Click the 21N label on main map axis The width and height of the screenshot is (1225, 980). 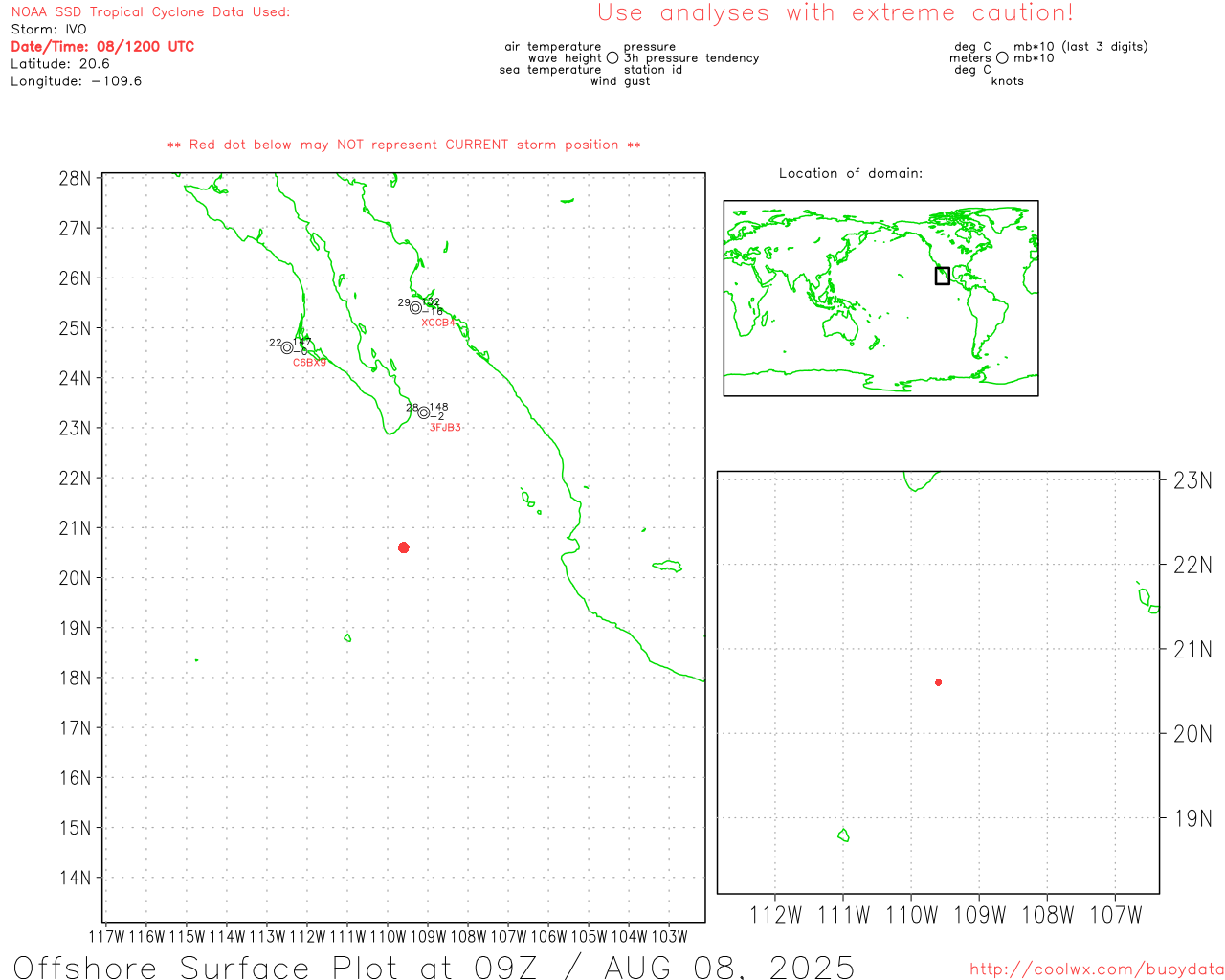tap(75, 528)
